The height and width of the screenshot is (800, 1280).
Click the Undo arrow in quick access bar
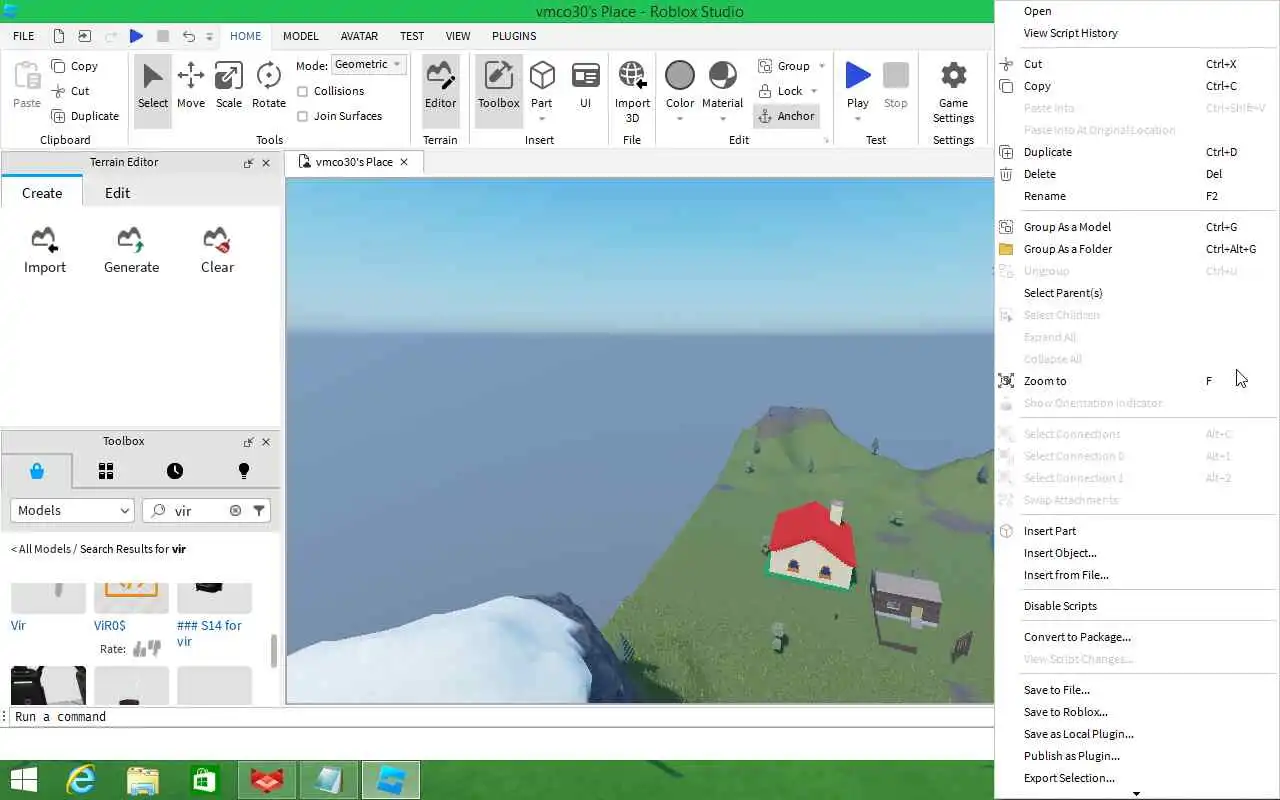188,36
